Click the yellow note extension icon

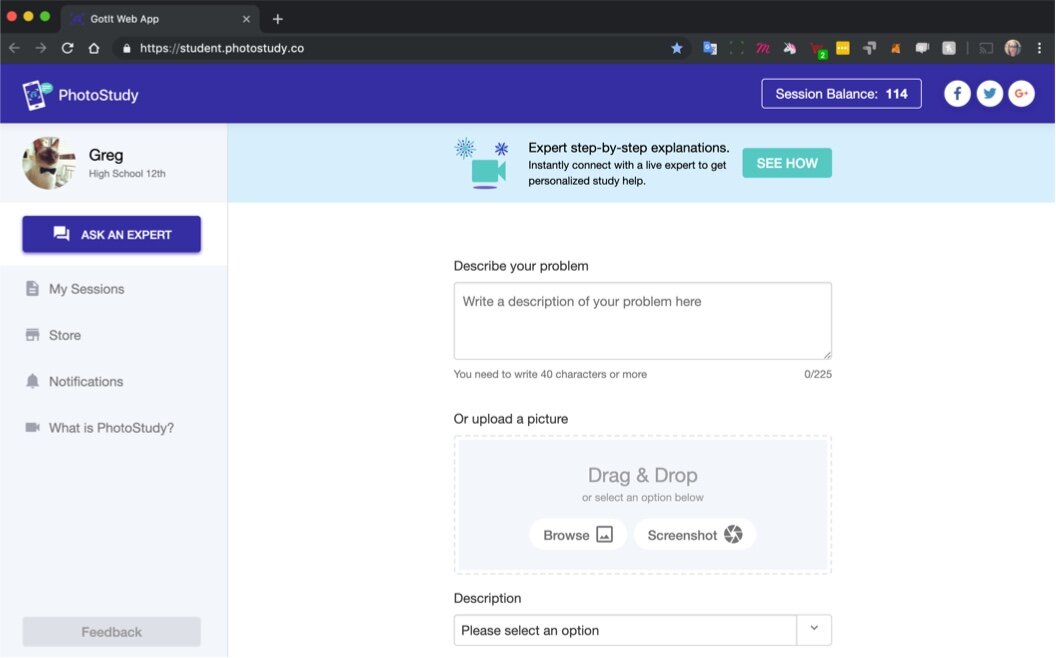click(843, 48)
